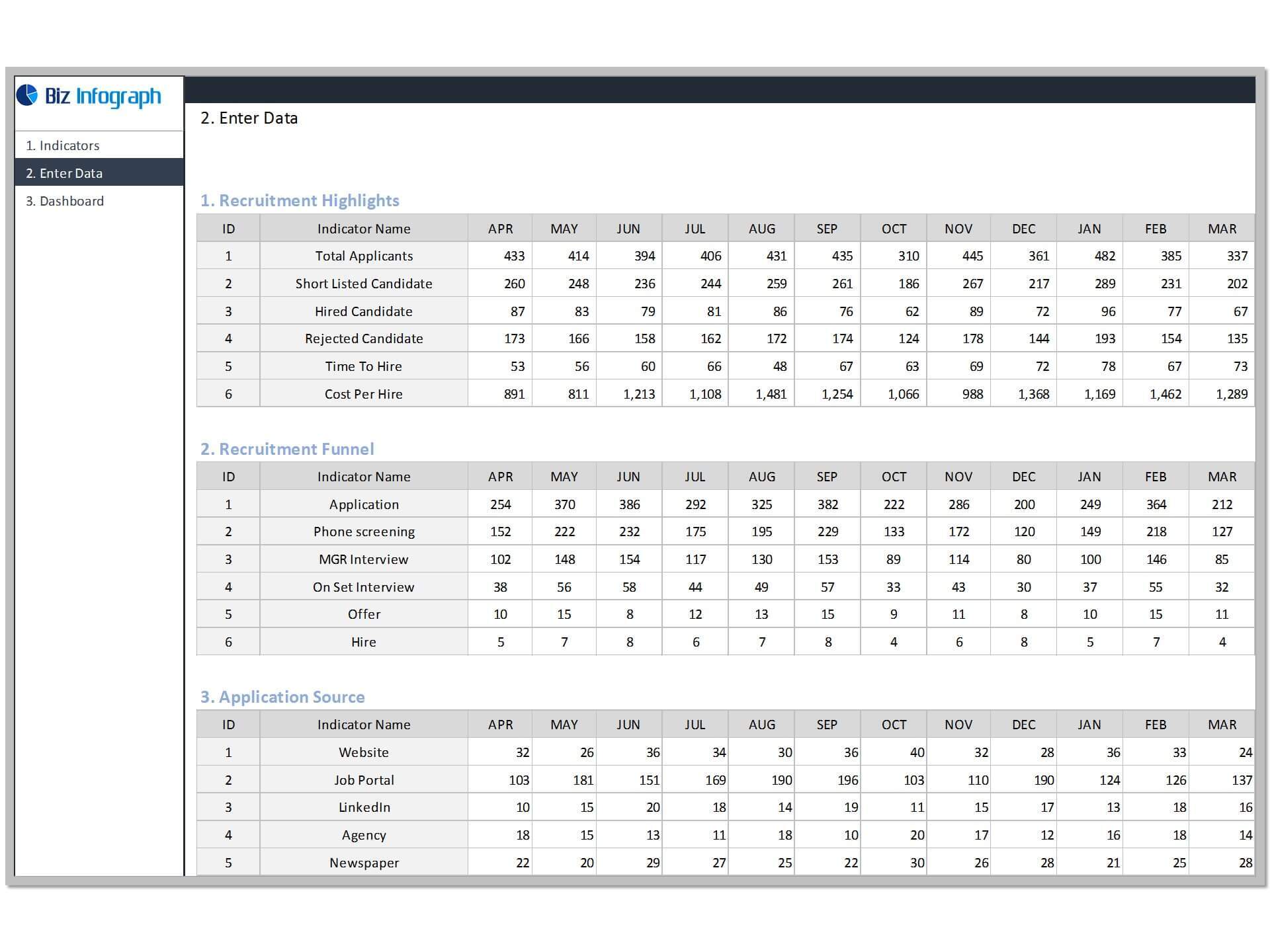The height and width of the screenshot is (952, 1270).
Task: Select the Phone screening row label
Action: tap(364, 532)
